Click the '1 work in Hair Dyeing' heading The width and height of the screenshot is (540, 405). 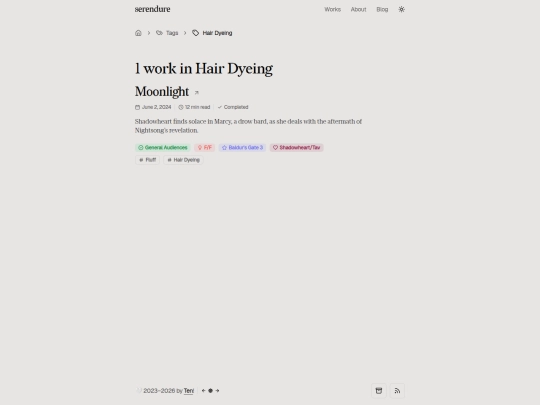point(204,69)
